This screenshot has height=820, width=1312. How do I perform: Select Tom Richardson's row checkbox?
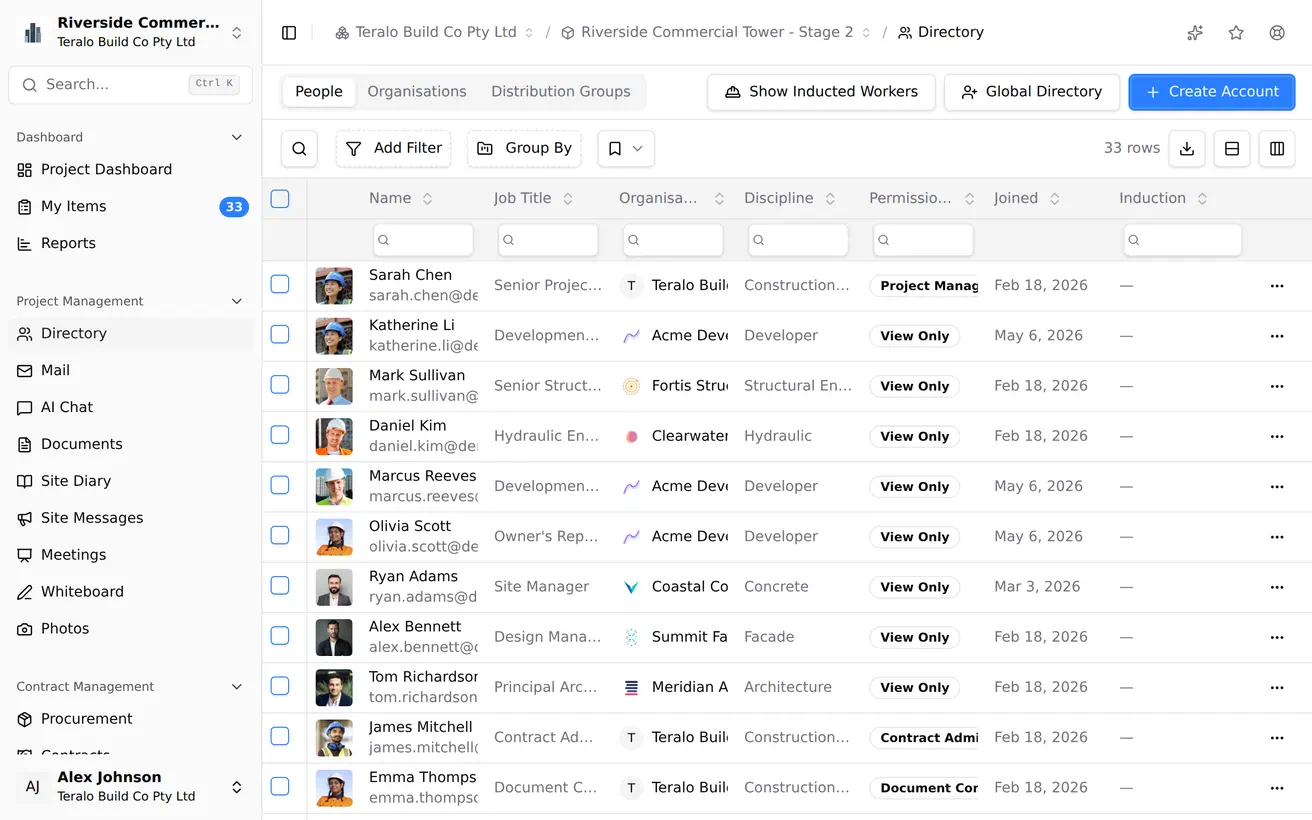coord(280,686)
